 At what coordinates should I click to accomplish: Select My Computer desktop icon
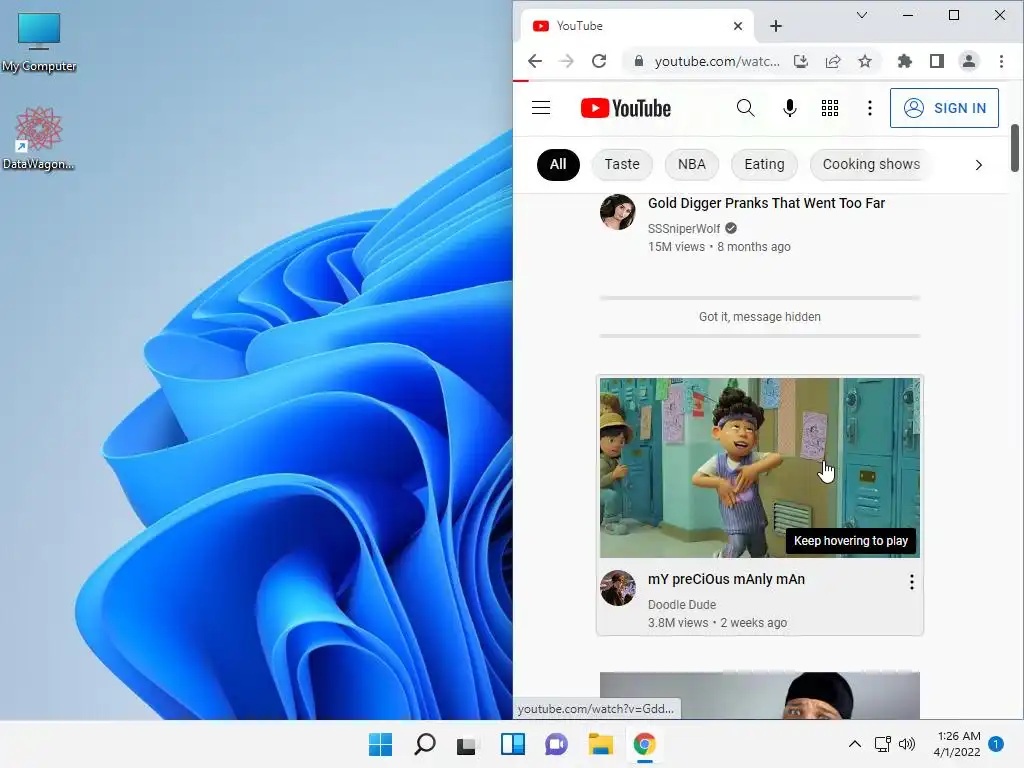39,42
